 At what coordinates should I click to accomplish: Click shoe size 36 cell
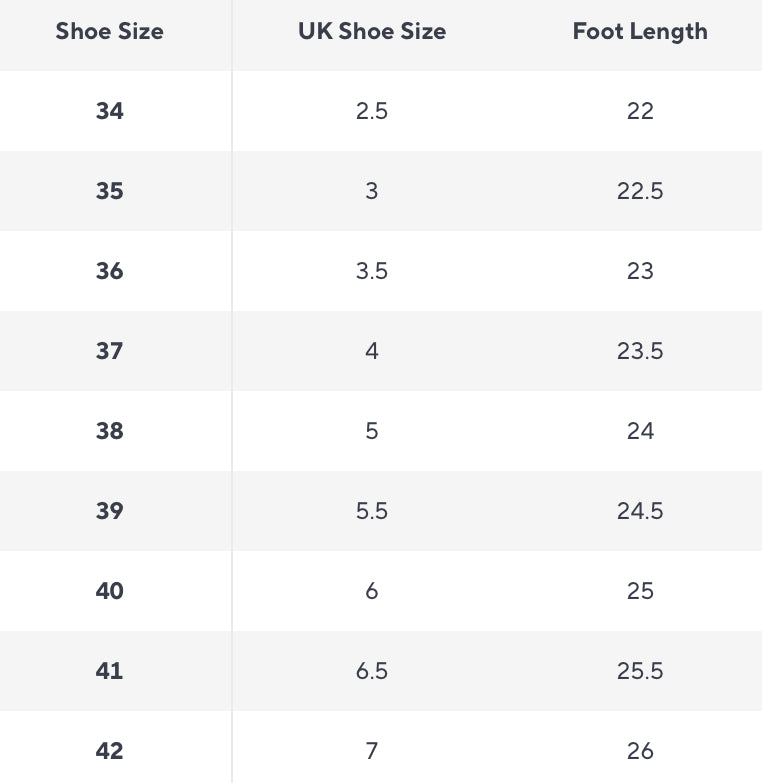(x=109, y=271)
